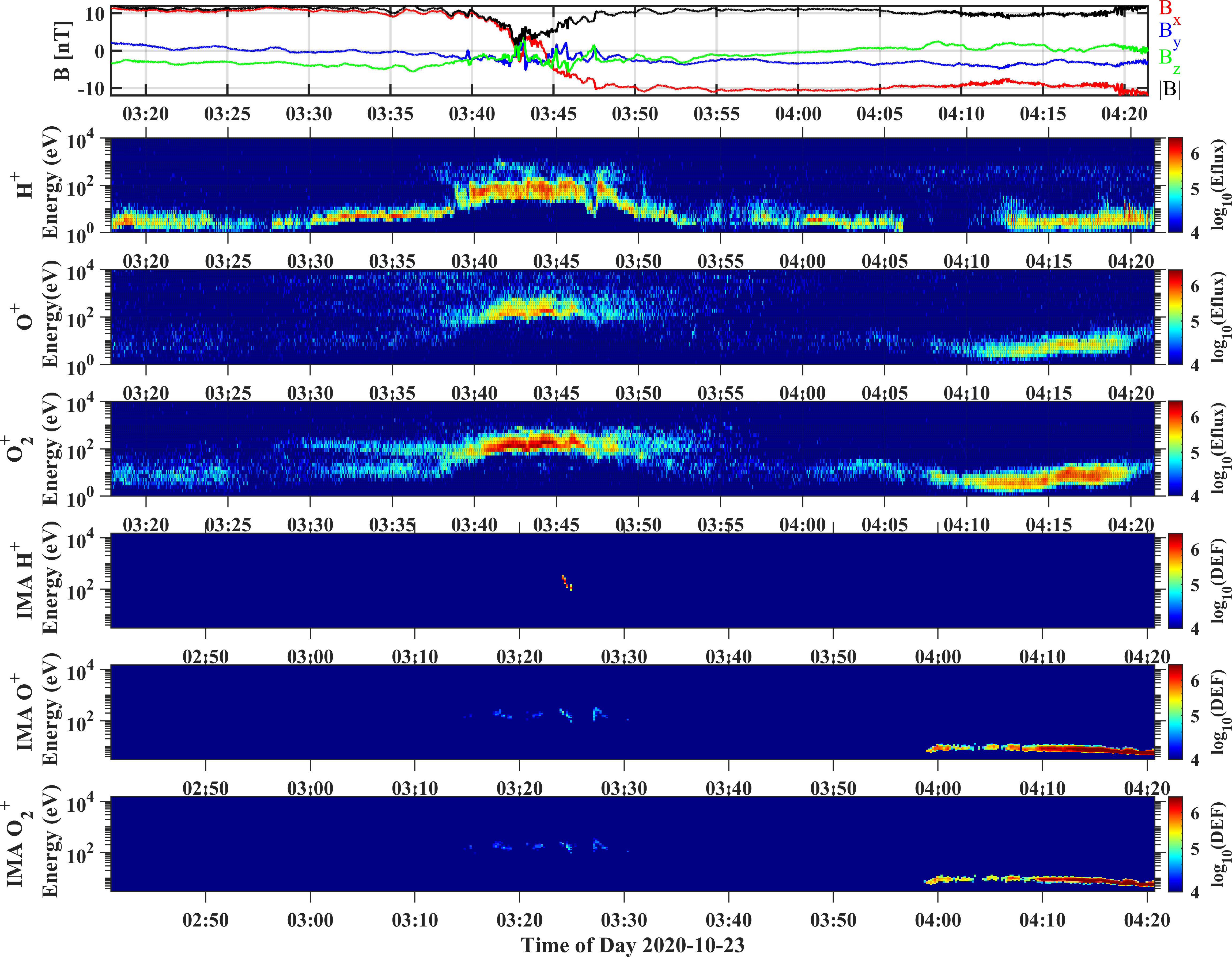This screenshot has height=957, width=1232.
Task: Click the H+ panel colorbar
Action: pyautogui.click(x=1175, y=184)
